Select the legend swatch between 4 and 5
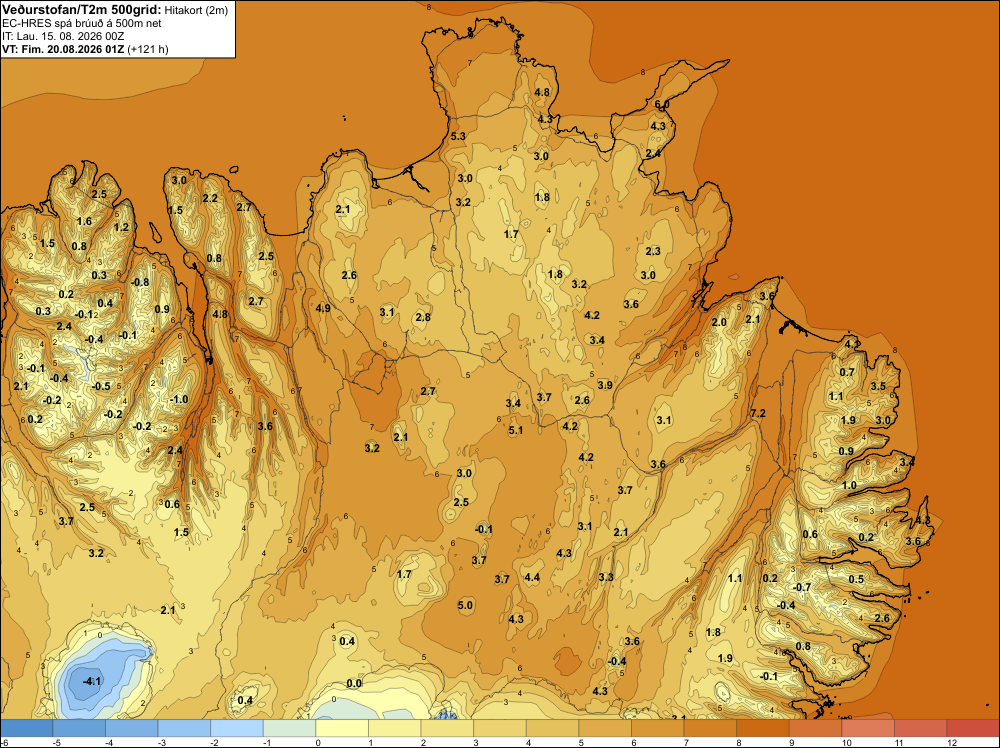 552,728
